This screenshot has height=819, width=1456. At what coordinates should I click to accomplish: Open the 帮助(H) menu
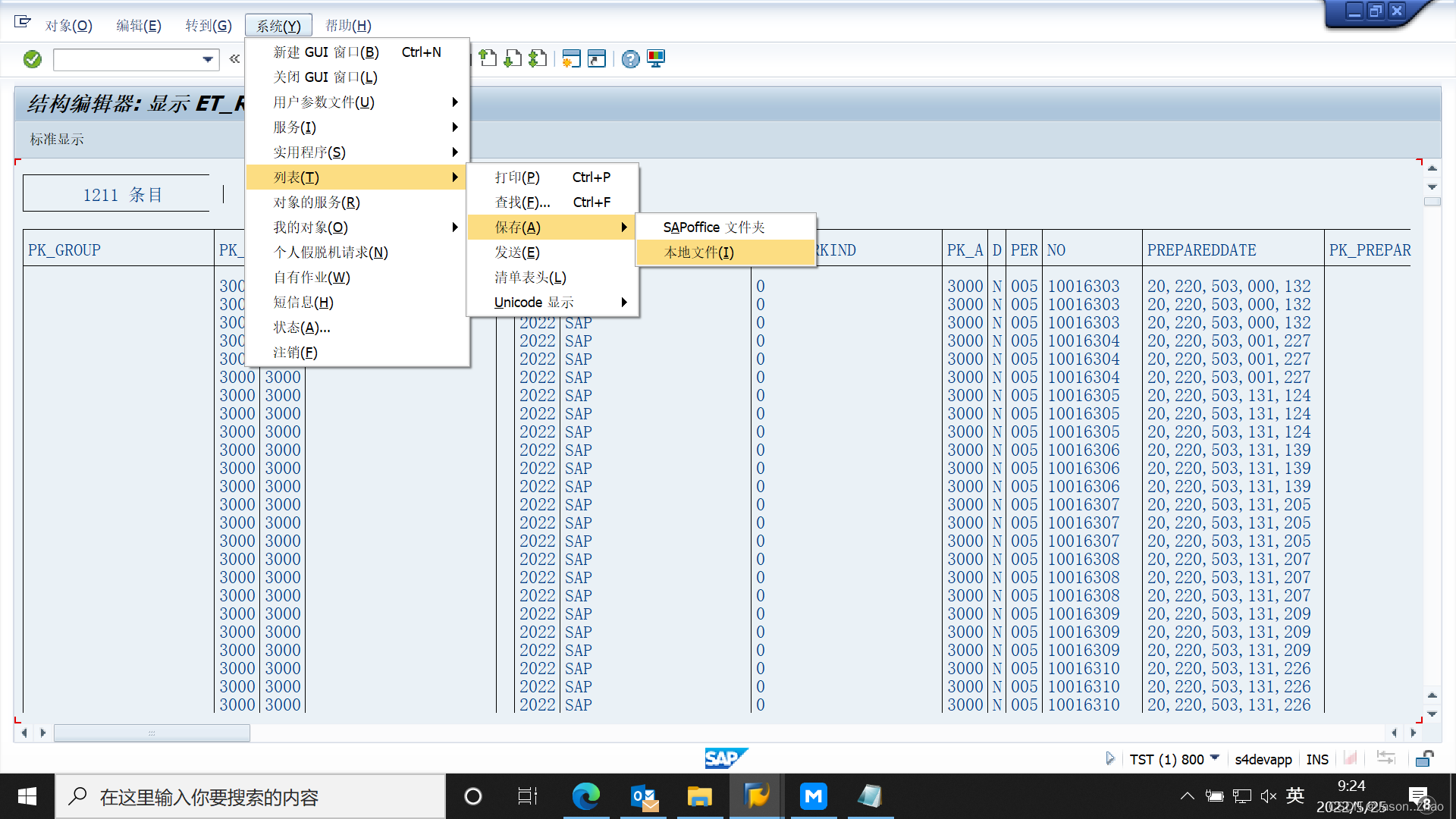coord(347,25)
